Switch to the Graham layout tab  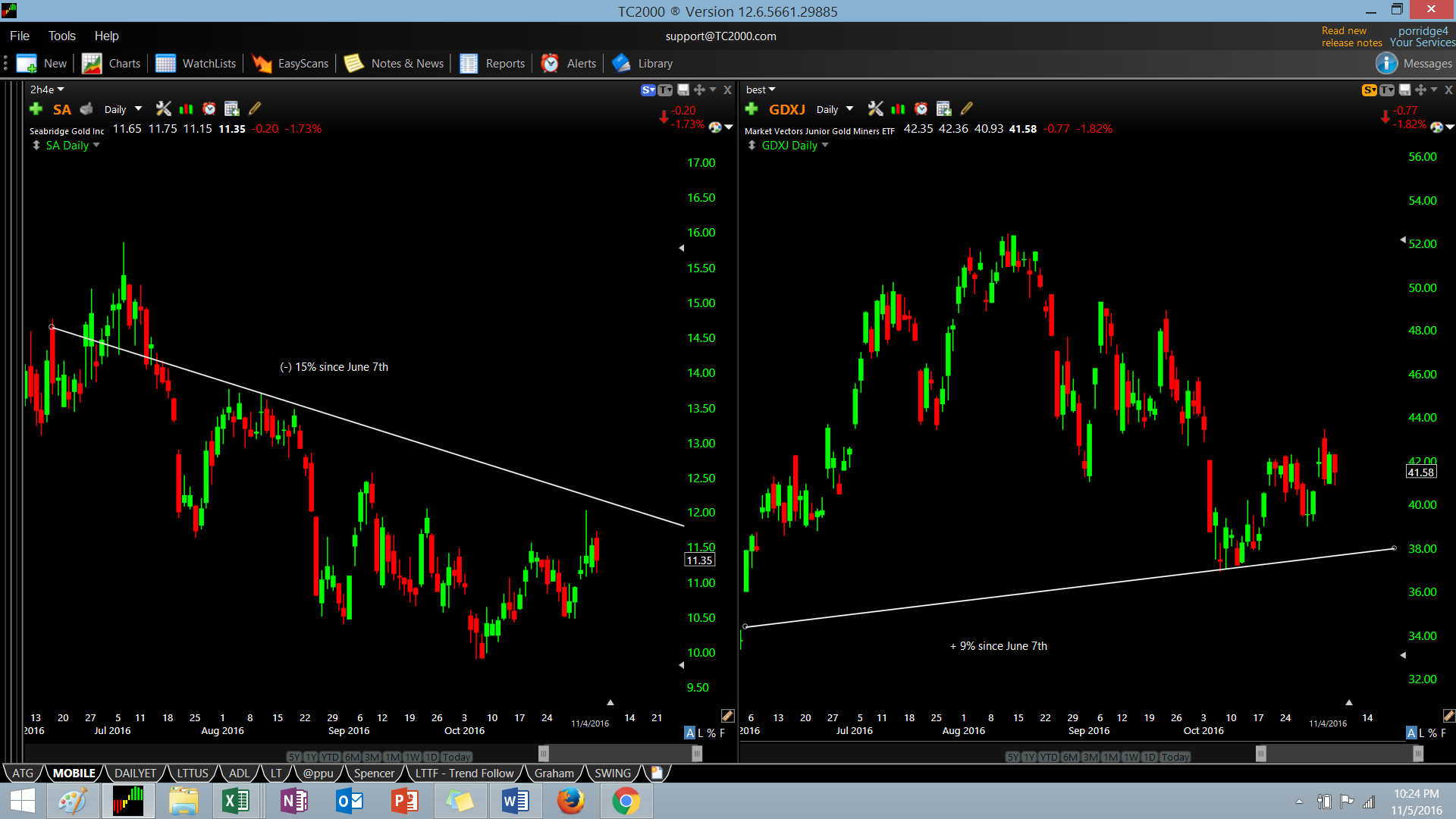(554, 773)
